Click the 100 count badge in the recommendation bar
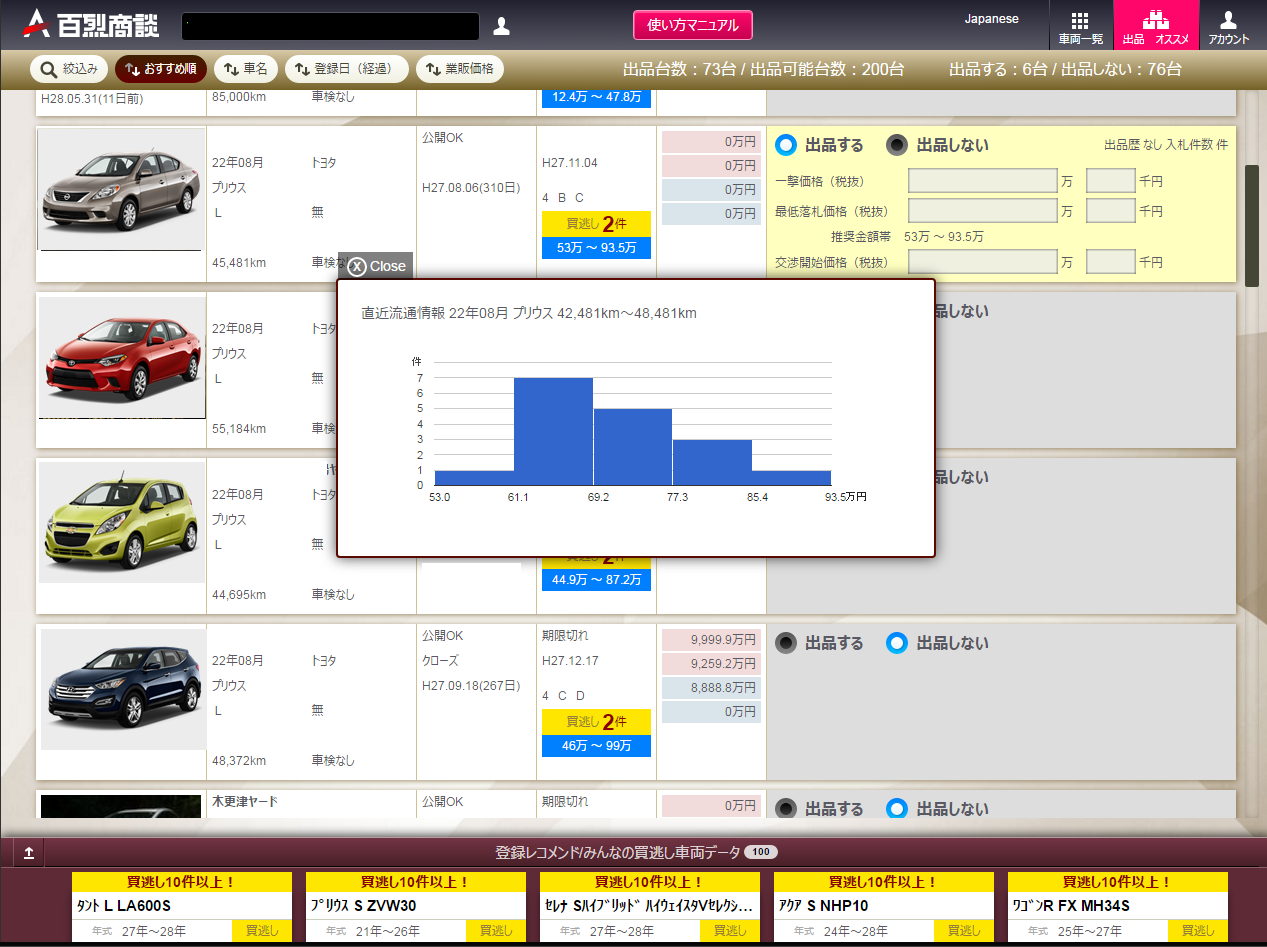Screen dimensions: 1267x947 coord(761,852)
